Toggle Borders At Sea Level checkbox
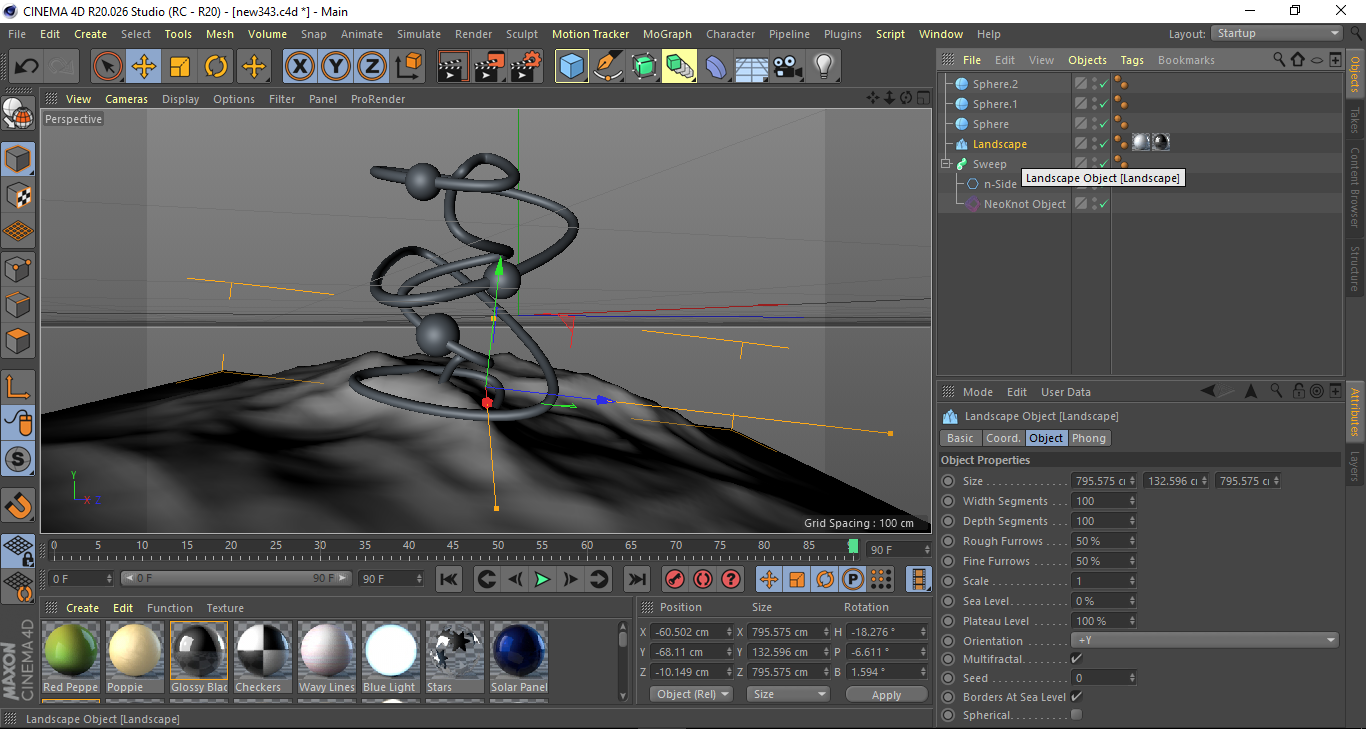The image size is (1366, 729). click(x=1076, y=696)
